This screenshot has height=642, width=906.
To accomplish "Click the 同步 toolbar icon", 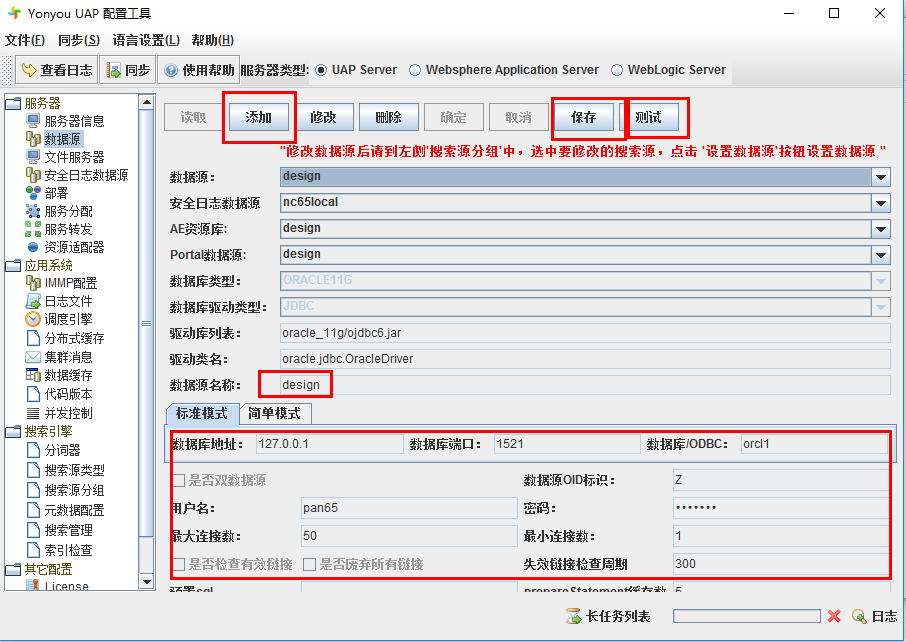I will pyautogui.click(x=115, y=70).
